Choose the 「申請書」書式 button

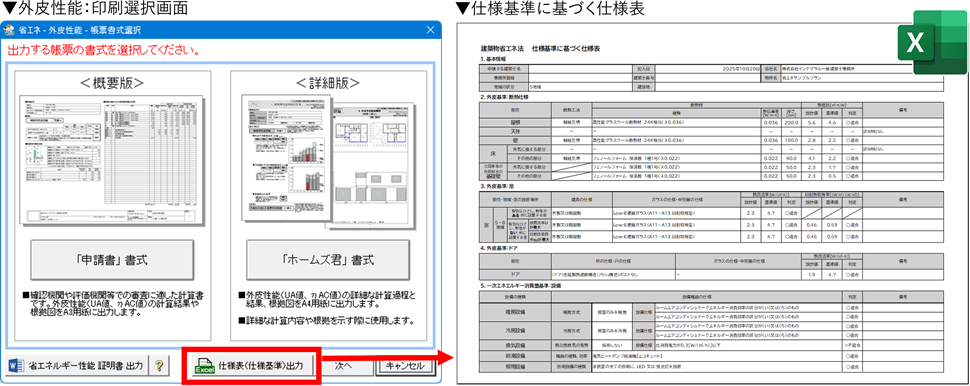coord(113,260)
